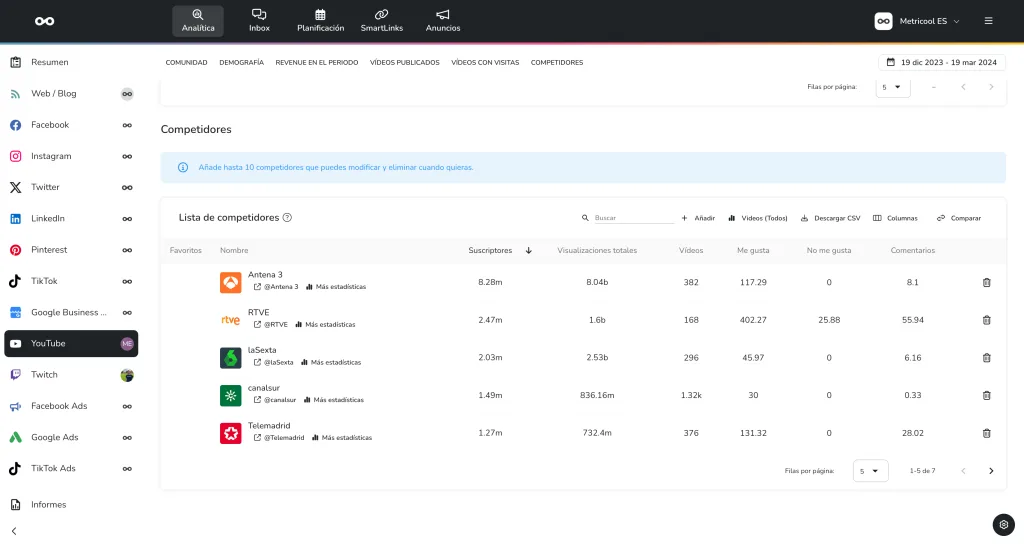The image size is (1024, 545).
Task: Open @Antena 3 channel link
Action: [x=276, y=287]
